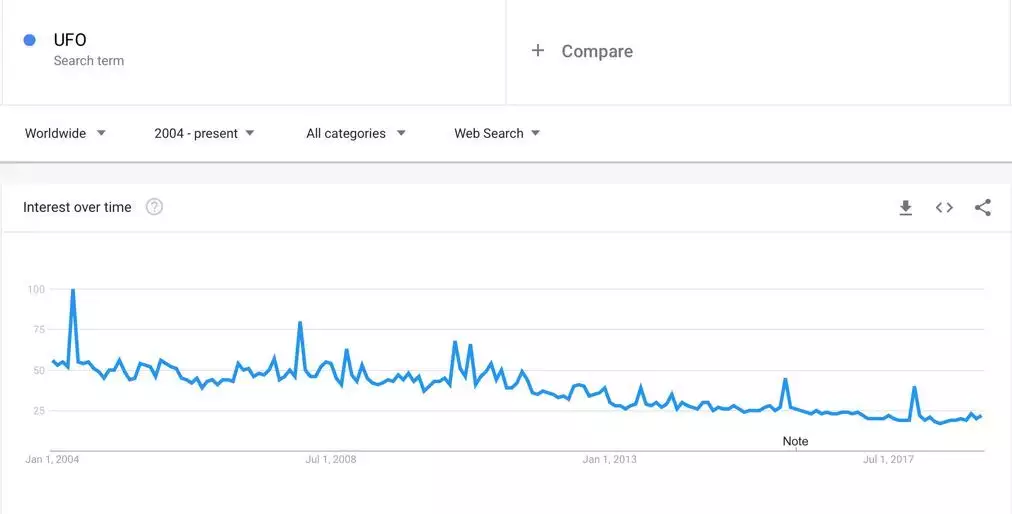Click the Jan 1, 2004 axis label
Image resolution: width=1012 pixels, height=514 pixels.
click(52, 460)
